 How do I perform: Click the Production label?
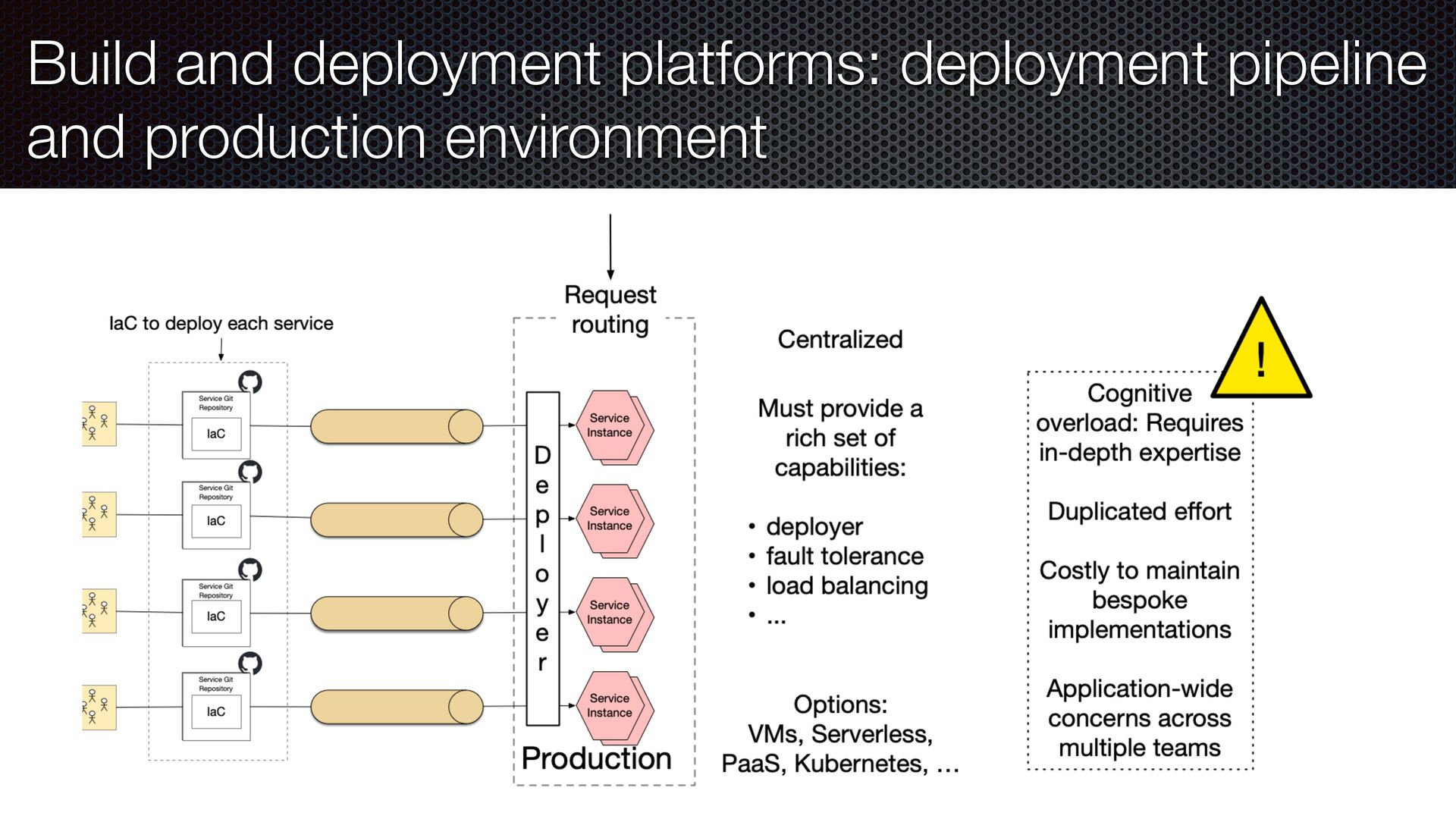point(597,758)
